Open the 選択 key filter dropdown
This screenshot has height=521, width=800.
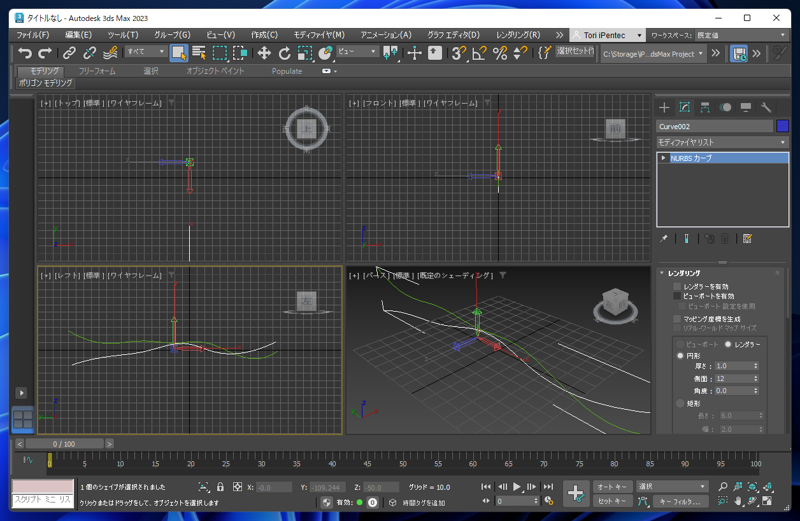(671, 486)
